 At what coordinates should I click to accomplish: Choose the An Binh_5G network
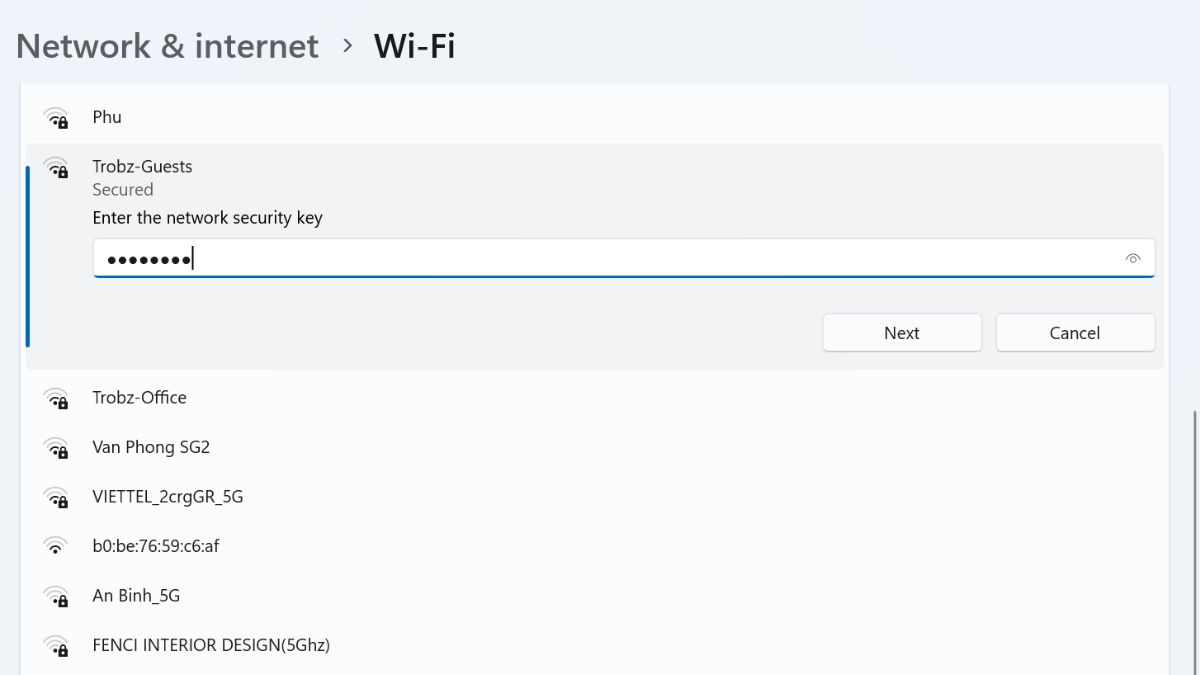pos(596,596)
